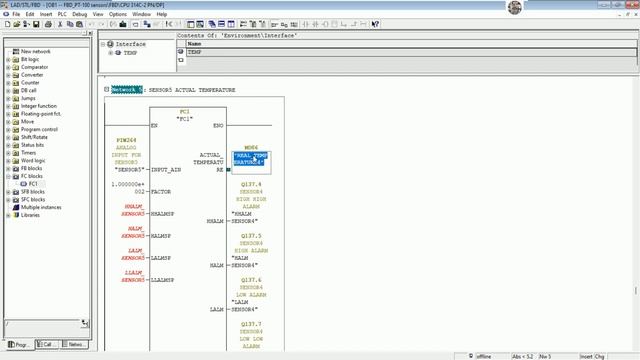Screen dimensions: 640x360
Task: Expand the Bit logic folder
Action: (x=8, y=60)
